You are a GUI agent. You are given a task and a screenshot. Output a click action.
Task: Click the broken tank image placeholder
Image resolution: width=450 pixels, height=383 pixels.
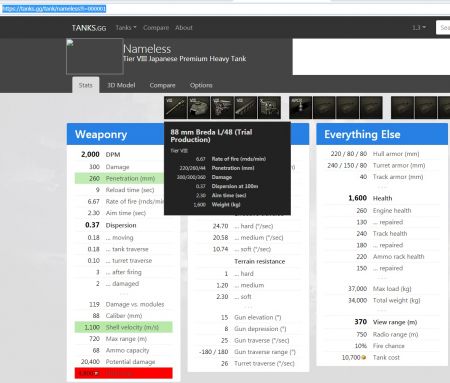(x=95, y=56)
